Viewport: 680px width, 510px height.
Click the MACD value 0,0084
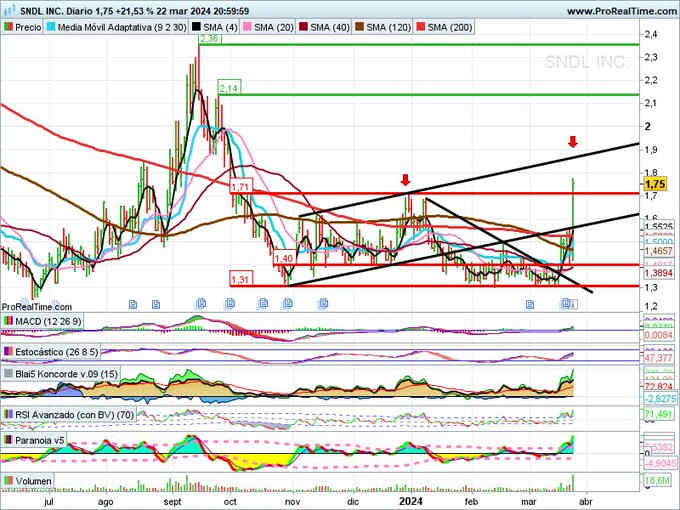(x=658, y=335)
